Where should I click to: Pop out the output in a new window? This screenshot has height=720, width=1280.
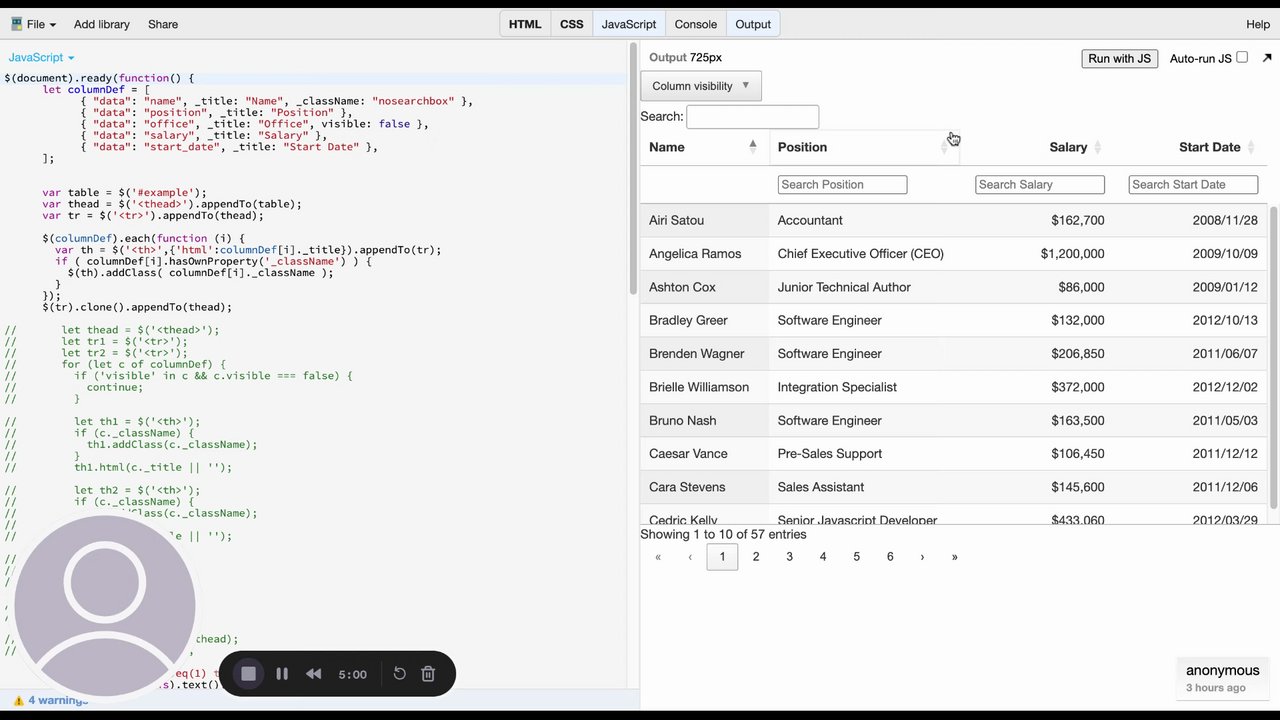pos(1268,59)
